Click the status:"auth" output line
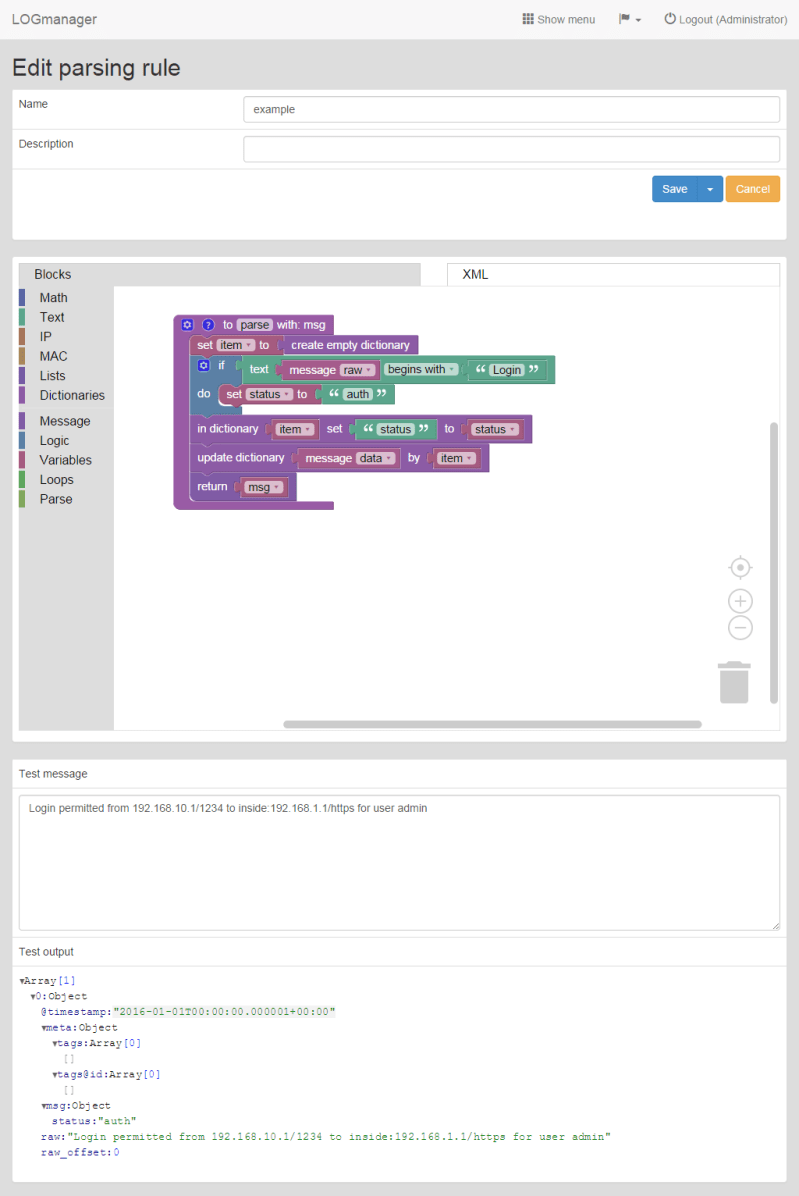This screenshot has height=1196, width=799. [x=94, y=1121]
